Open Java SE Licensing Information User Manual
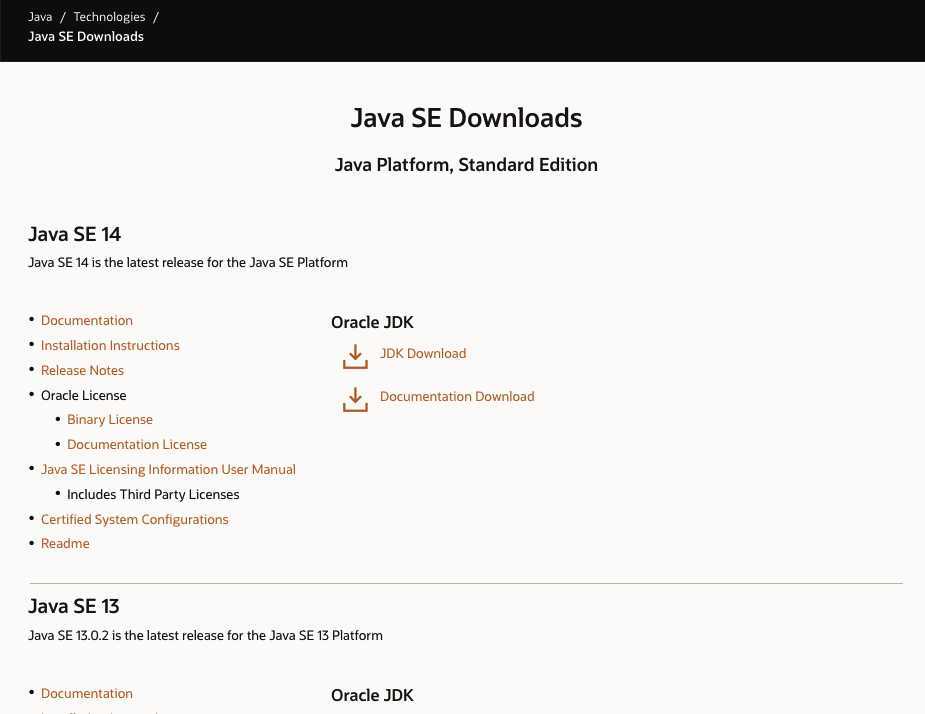 168,469
